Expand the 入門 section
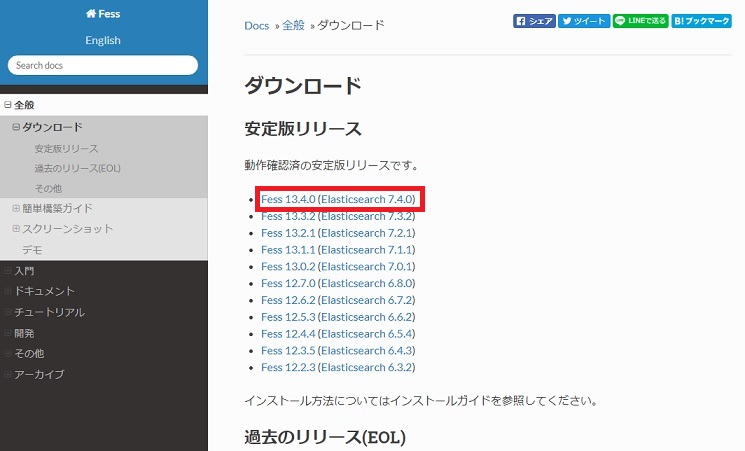Screen dimensions: 745x451 click(x=8, y=271)
